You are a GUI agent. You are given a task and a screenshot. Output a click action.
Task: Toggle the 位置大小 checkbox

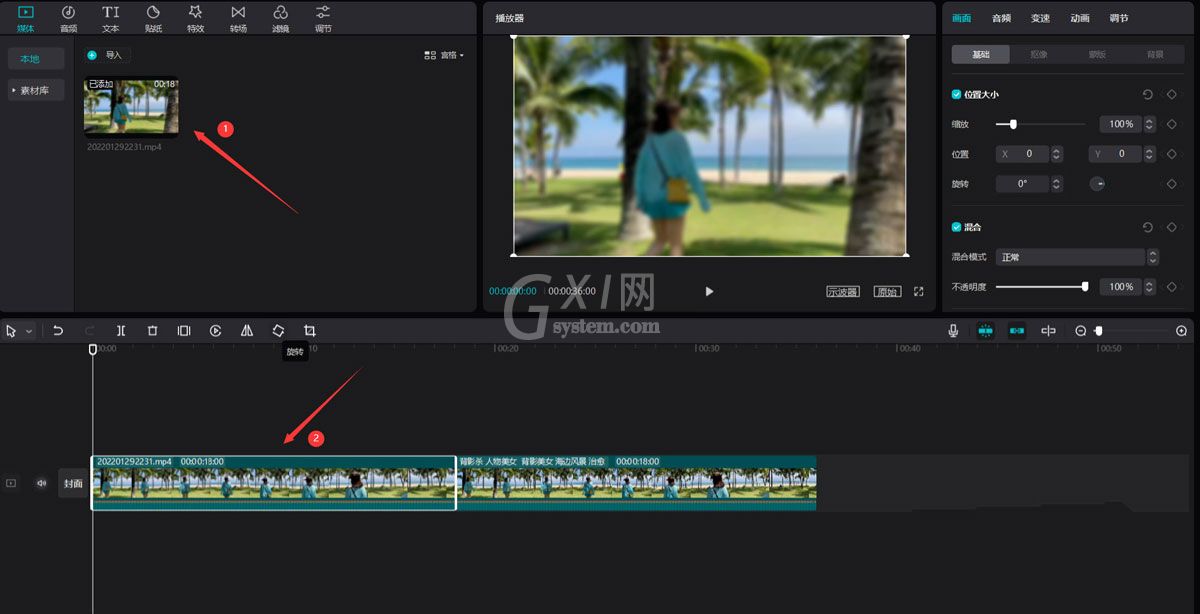click(x=956, y=94)
